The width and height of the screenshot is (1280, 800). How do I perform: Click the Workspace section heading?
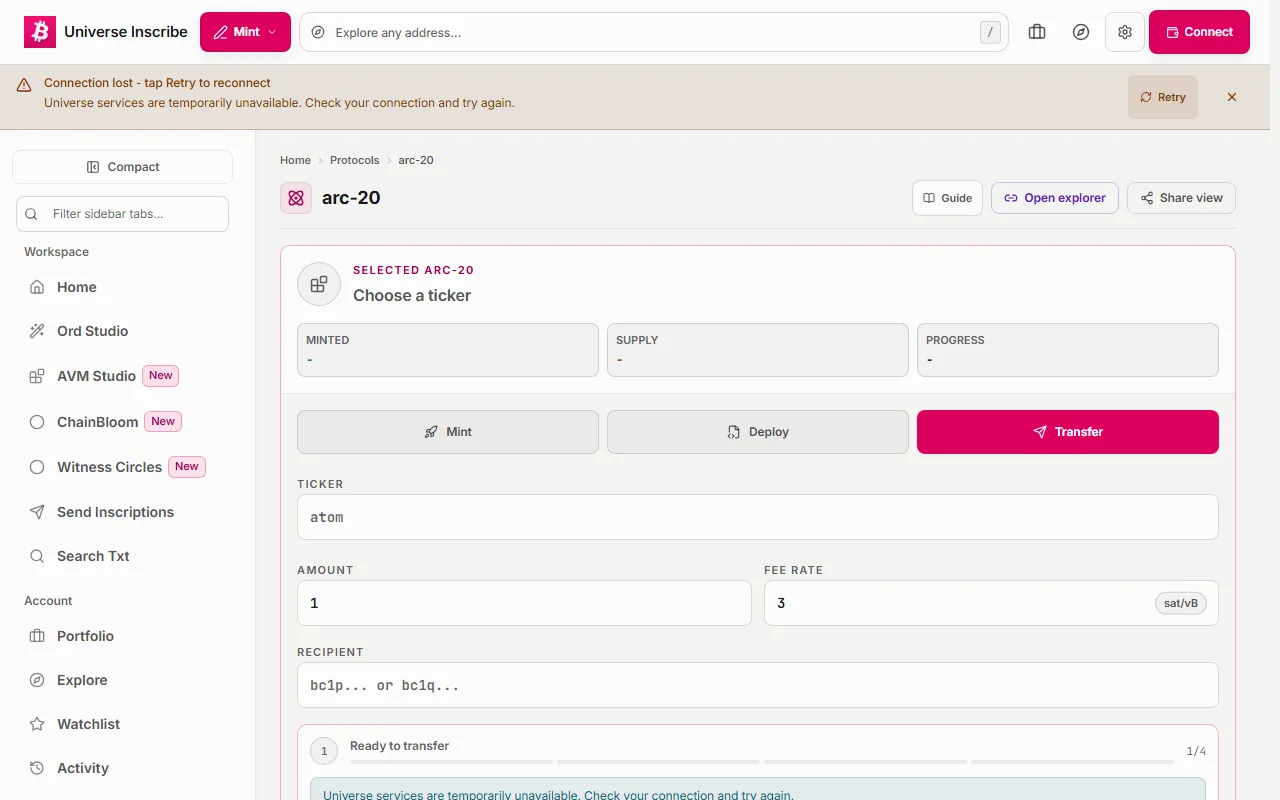[56, 252]
